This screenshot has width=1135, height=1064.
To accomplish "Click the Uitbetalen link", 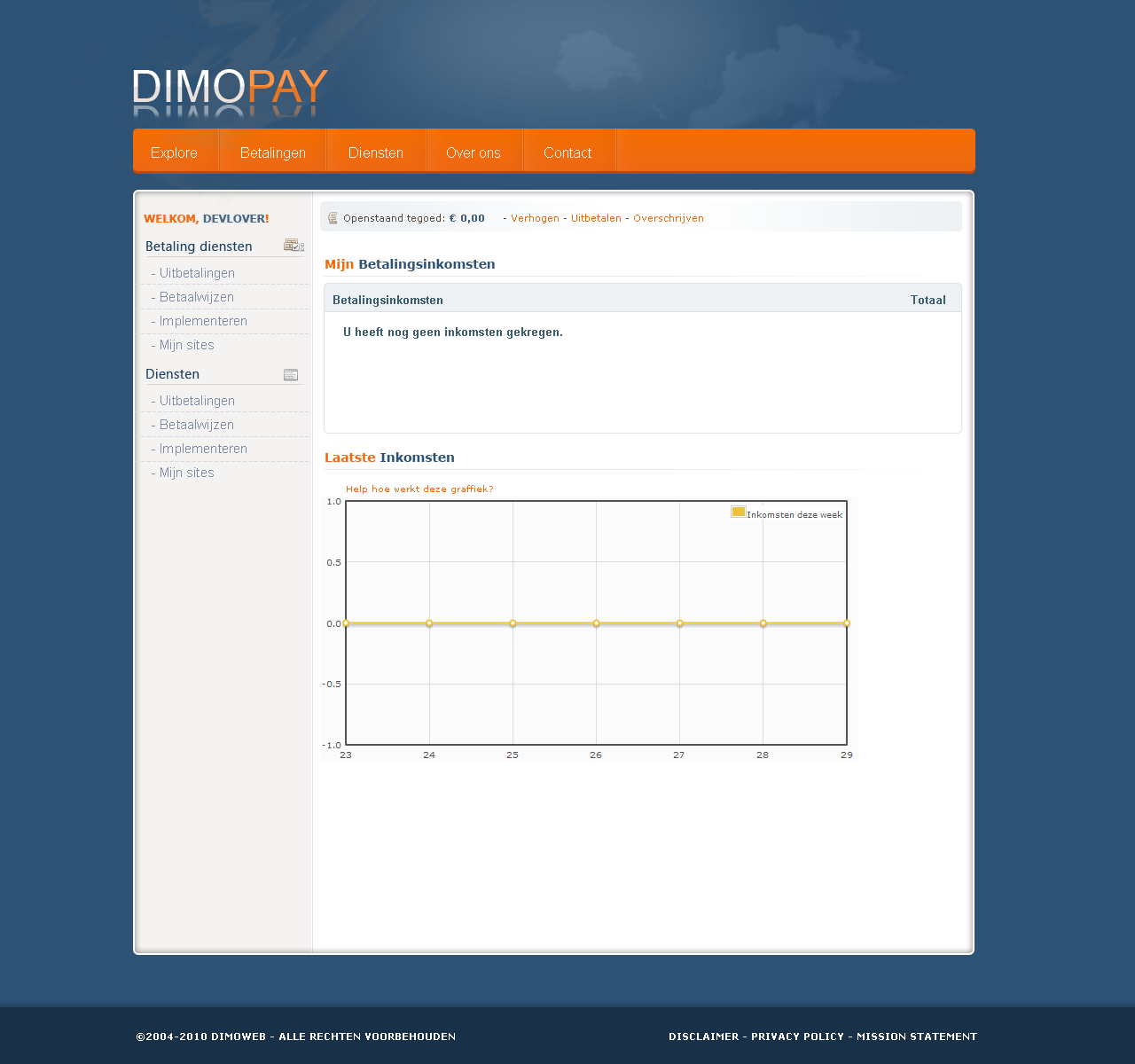I will (x=596, y=218).
